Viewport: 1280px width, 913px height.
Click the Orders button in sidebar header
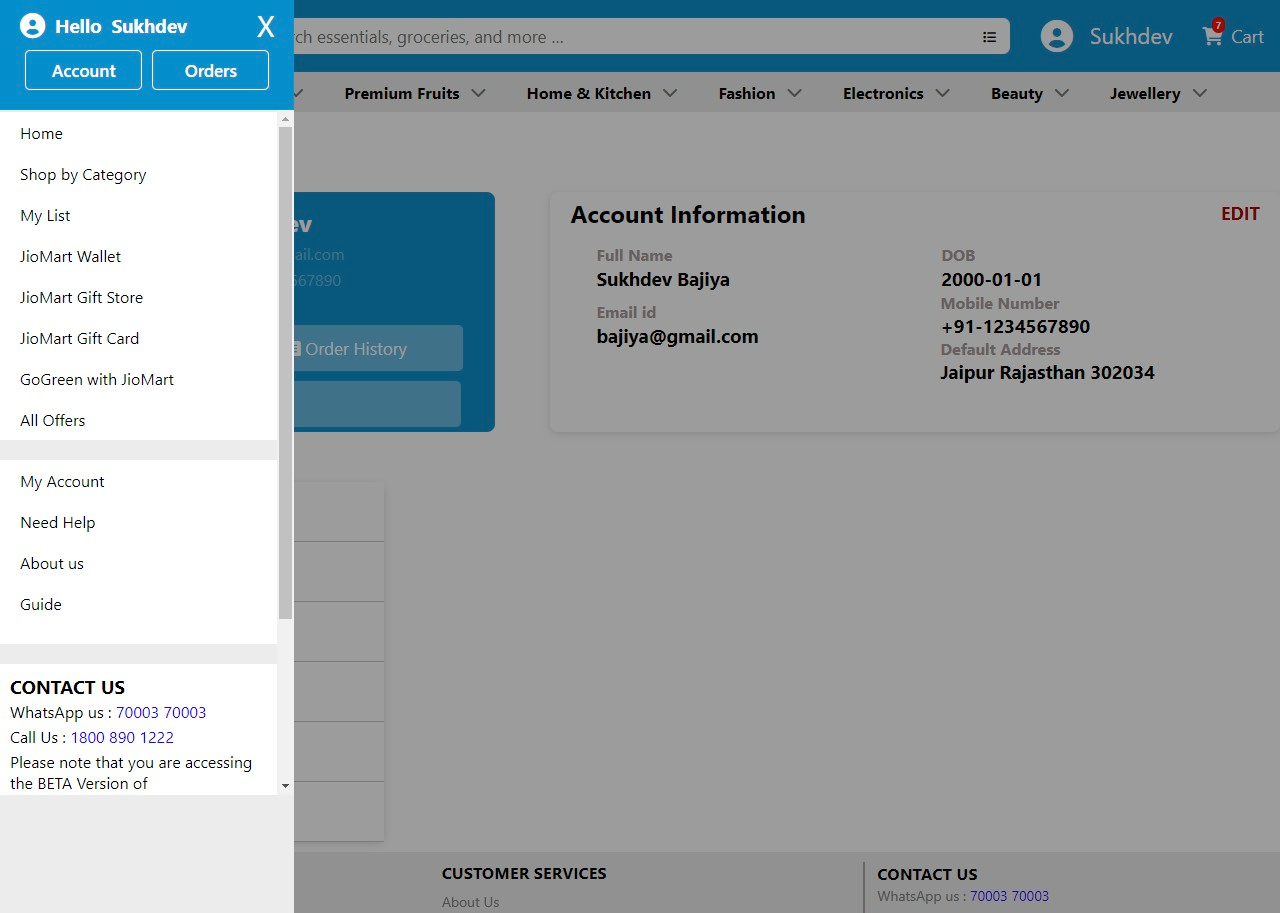pos(210,70)
